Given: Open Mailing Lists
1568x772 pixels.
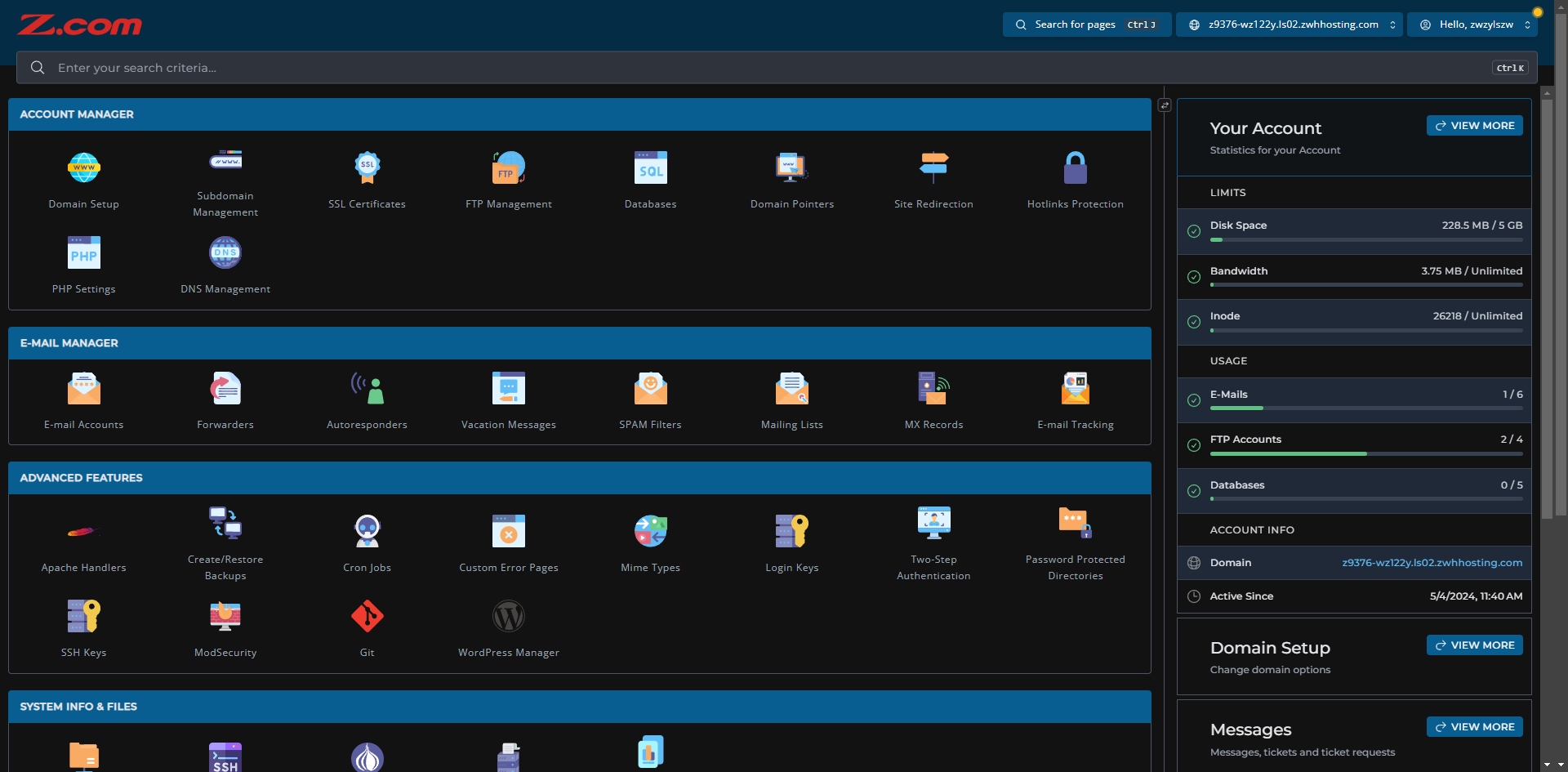Looking at the screenshot, I should (792, 400).
